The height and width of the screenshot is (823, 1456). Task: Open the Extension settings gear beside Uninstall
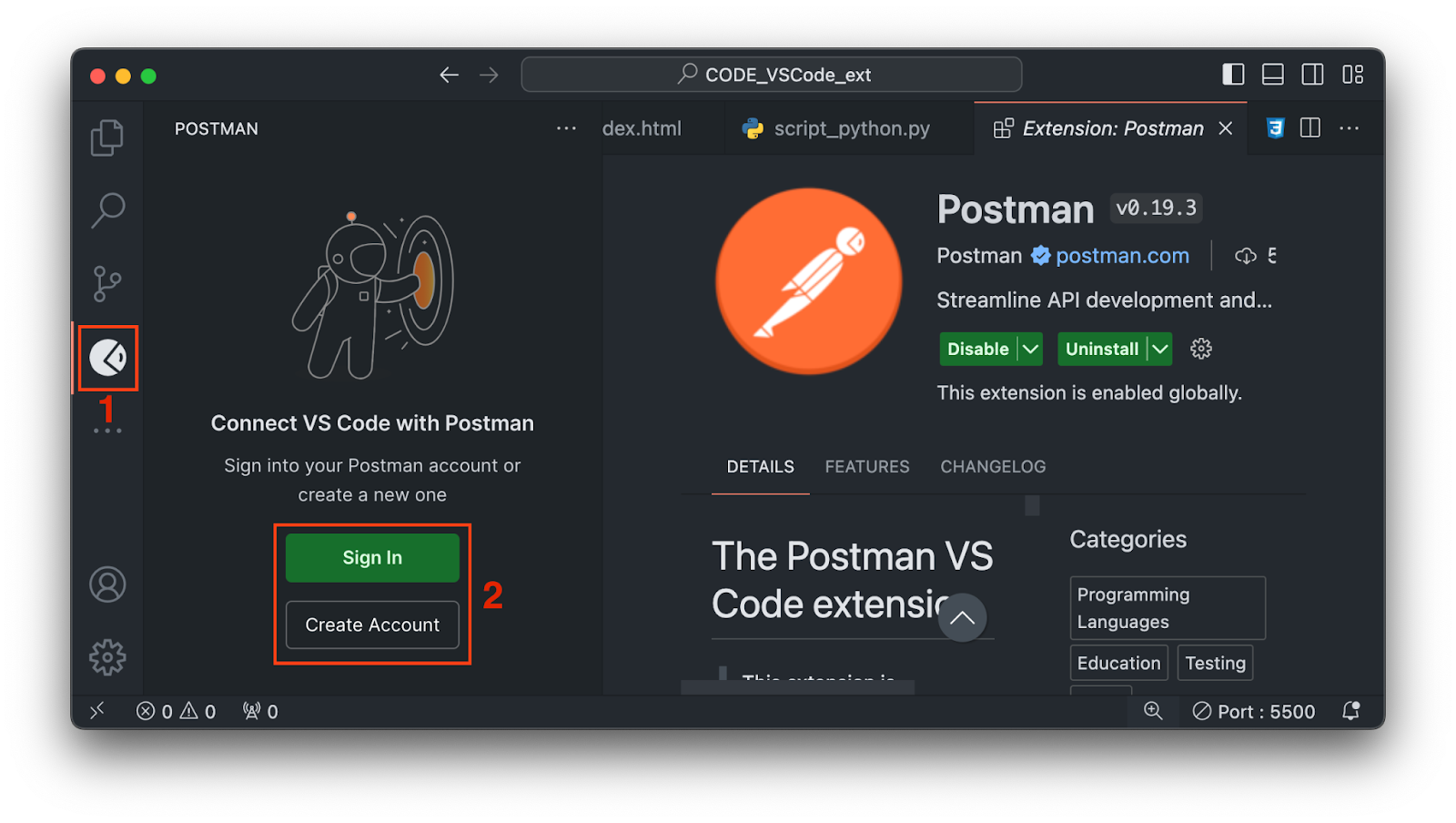(x=1201, y=349)
